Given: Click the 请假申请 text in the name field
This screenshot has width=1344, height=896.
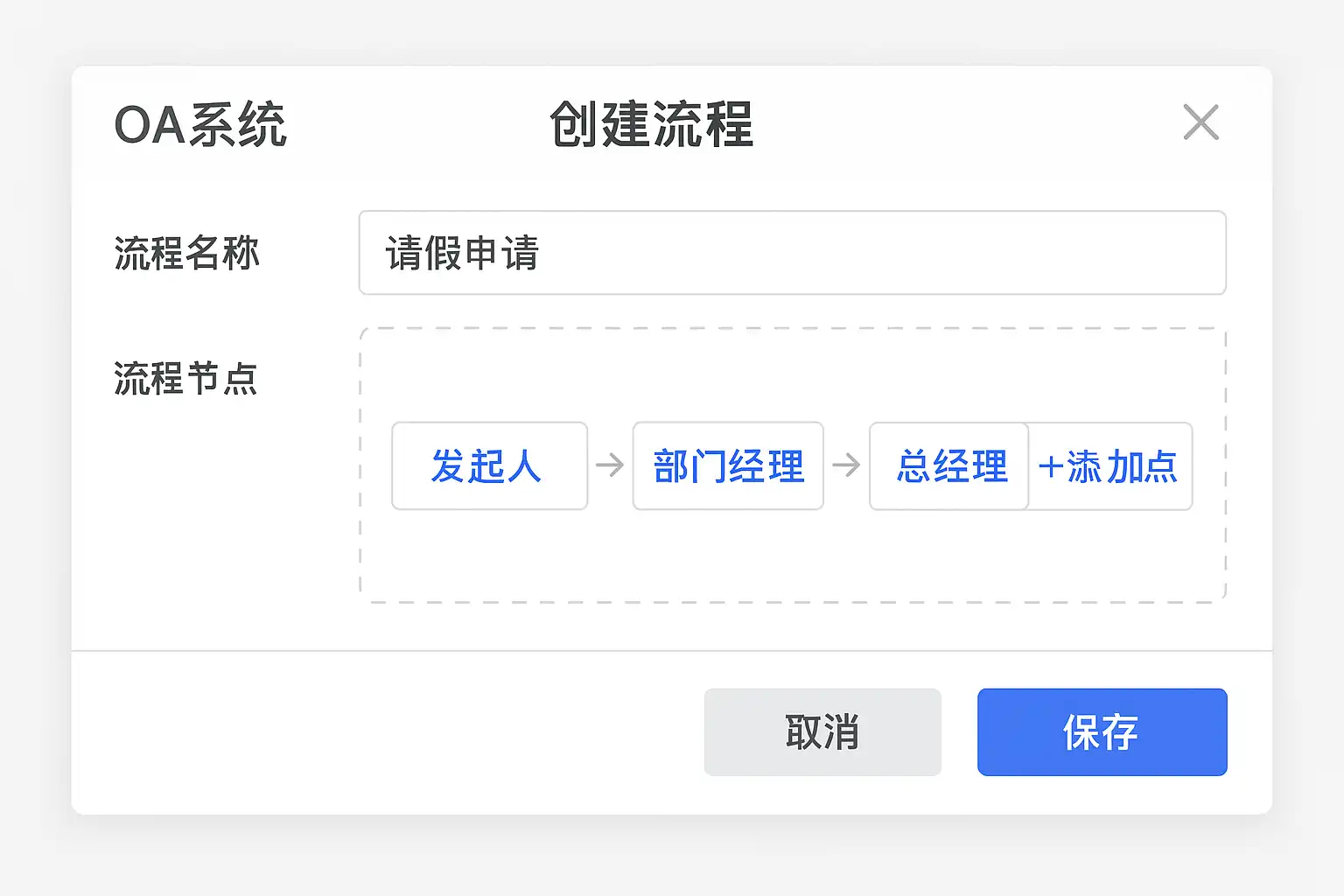Looking at the screenshot, I should pos(462,253).
